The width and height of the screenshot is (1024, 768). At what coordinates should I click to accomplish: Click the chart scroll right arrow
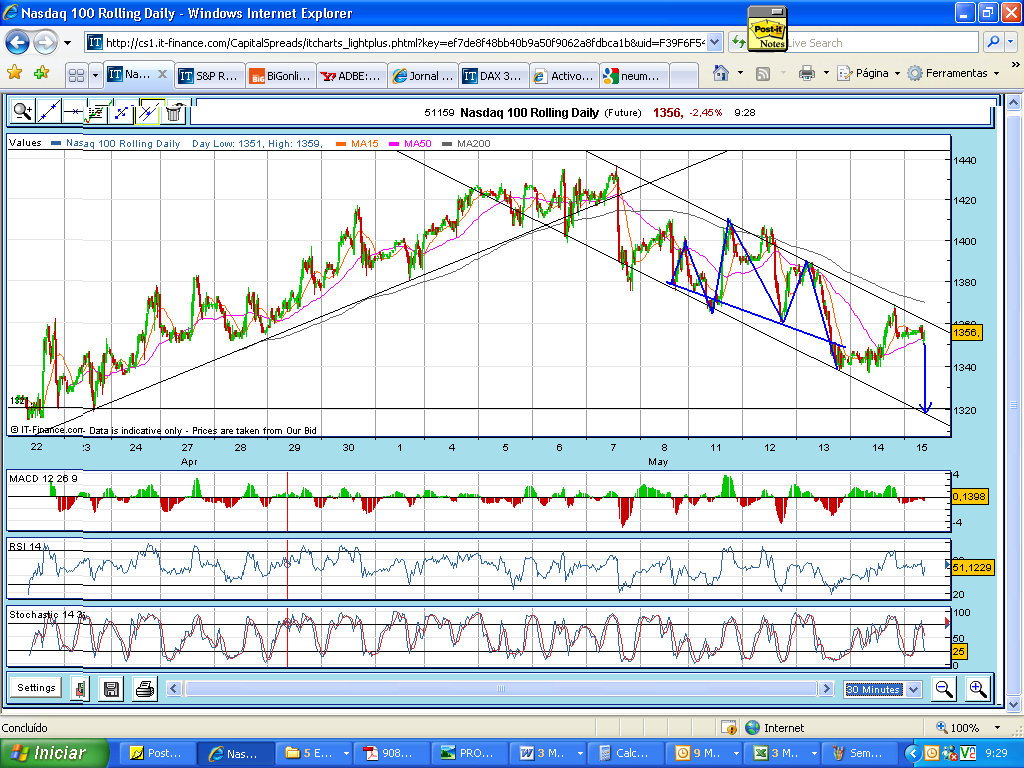click(x=827, y=688)
